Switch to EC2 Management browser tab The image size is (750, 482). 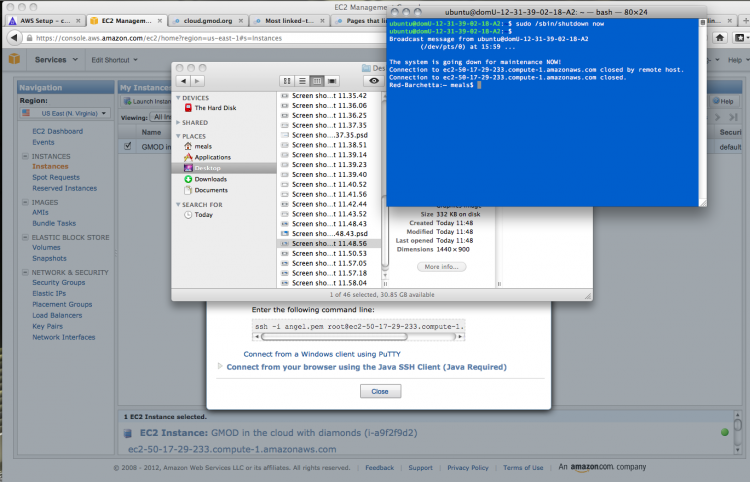coord(127,21)
